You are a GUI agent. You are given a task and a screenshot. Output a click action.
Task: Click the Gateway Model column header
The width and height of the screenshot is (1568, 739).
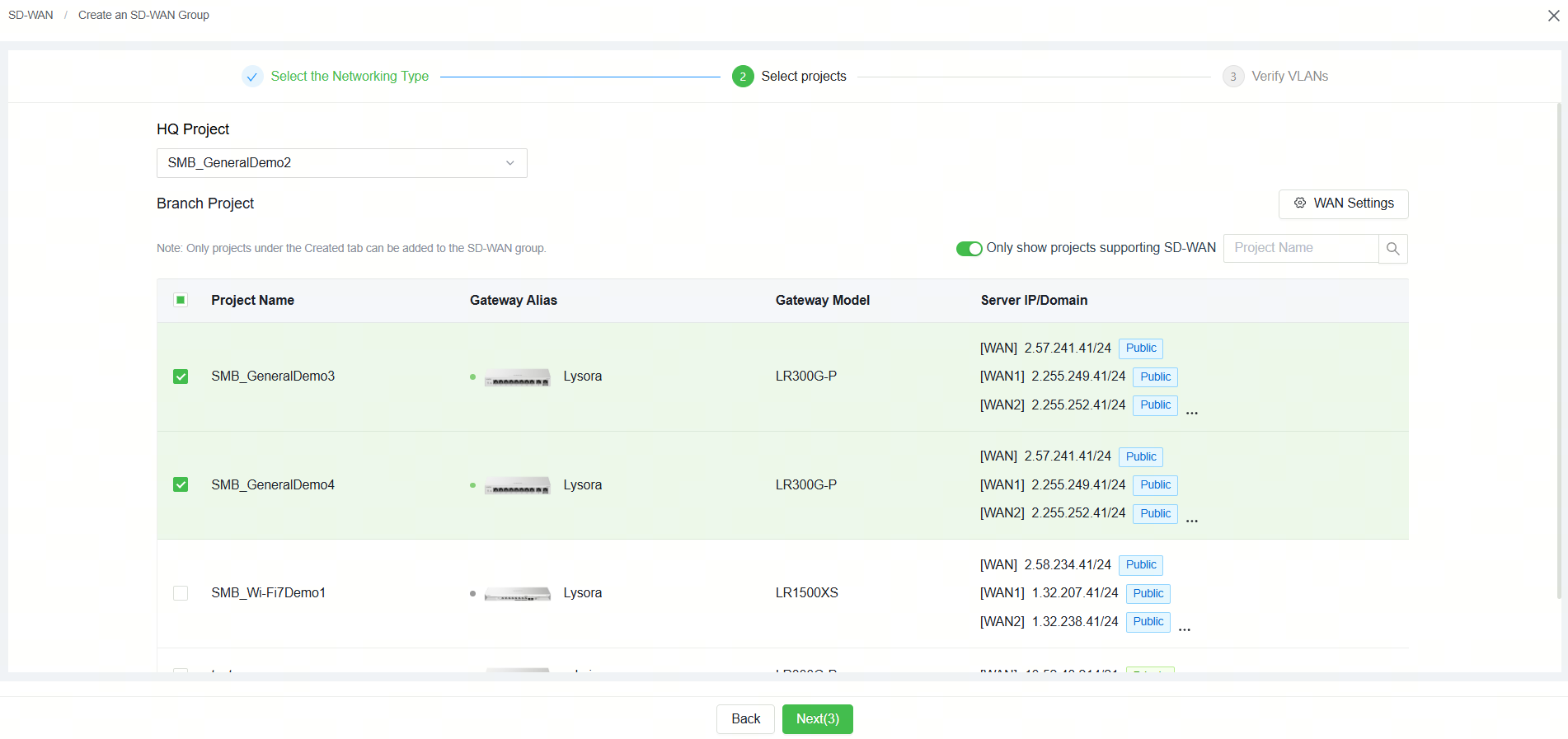pyautogui.click(x=823, y=300)
